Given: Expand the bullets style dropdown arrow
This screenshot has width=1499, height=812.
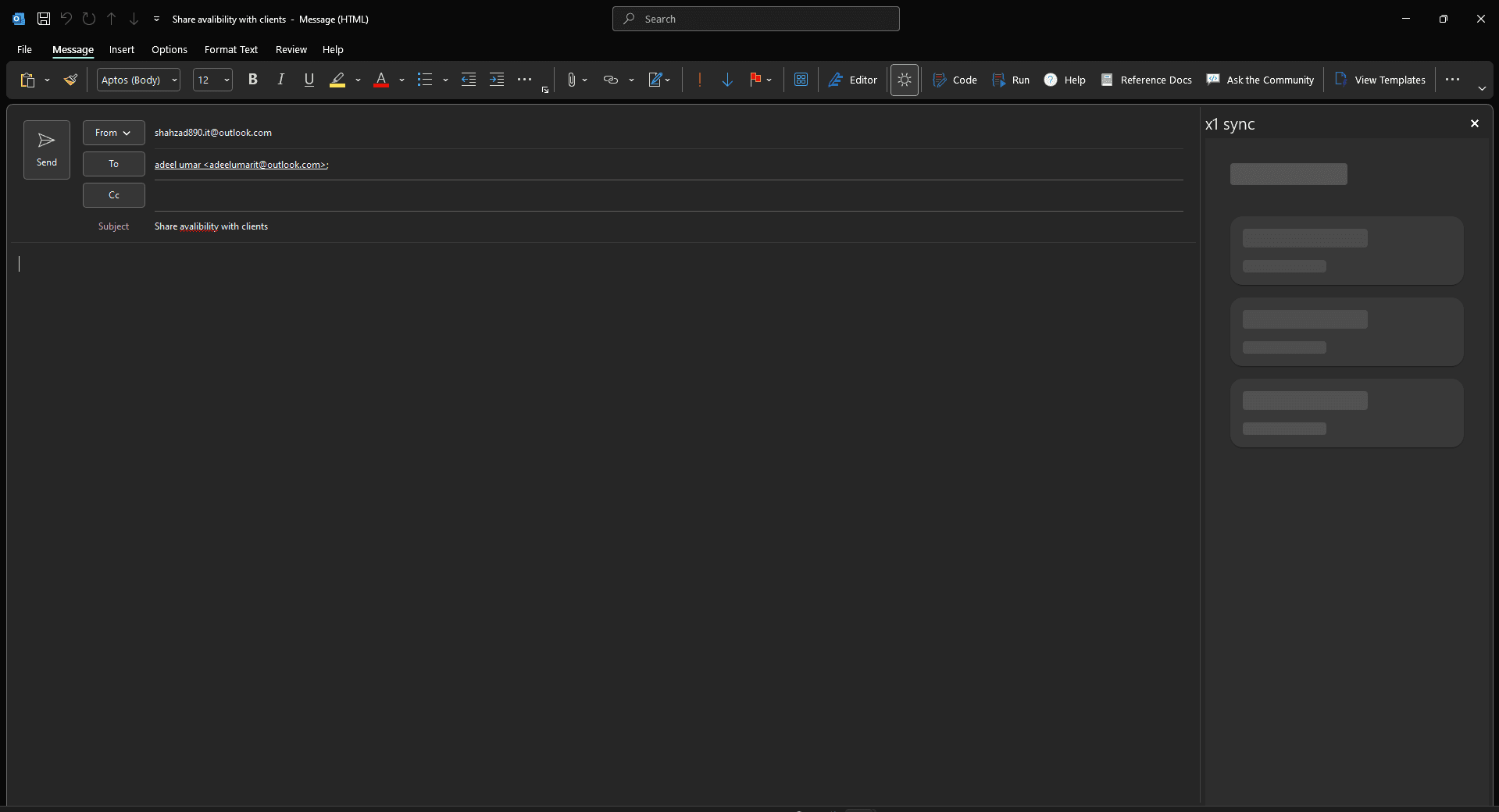Looking at the screenshot, I should (445, 80).
